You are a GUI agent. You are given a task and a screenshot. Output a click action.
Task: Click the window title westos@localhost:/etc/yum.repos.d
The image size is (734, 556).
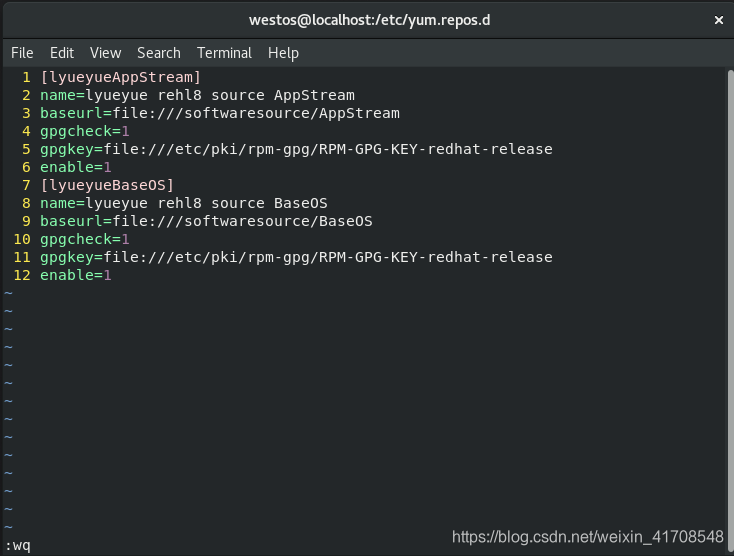[x=369, y=20]
